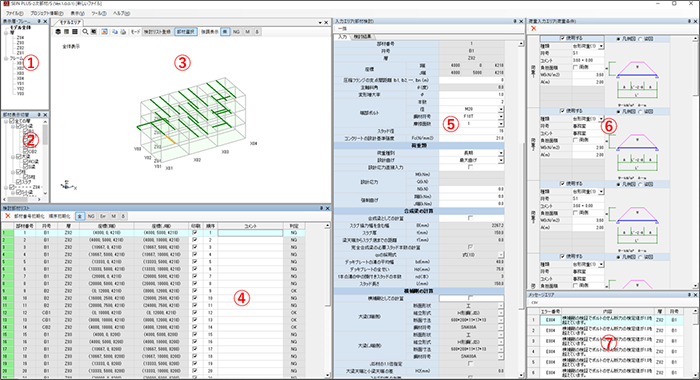Image resolution: width=700 pixels, height=380 pixels.
Task: Click the XYZ axis indicator in model view
Action: click(68, 185)
